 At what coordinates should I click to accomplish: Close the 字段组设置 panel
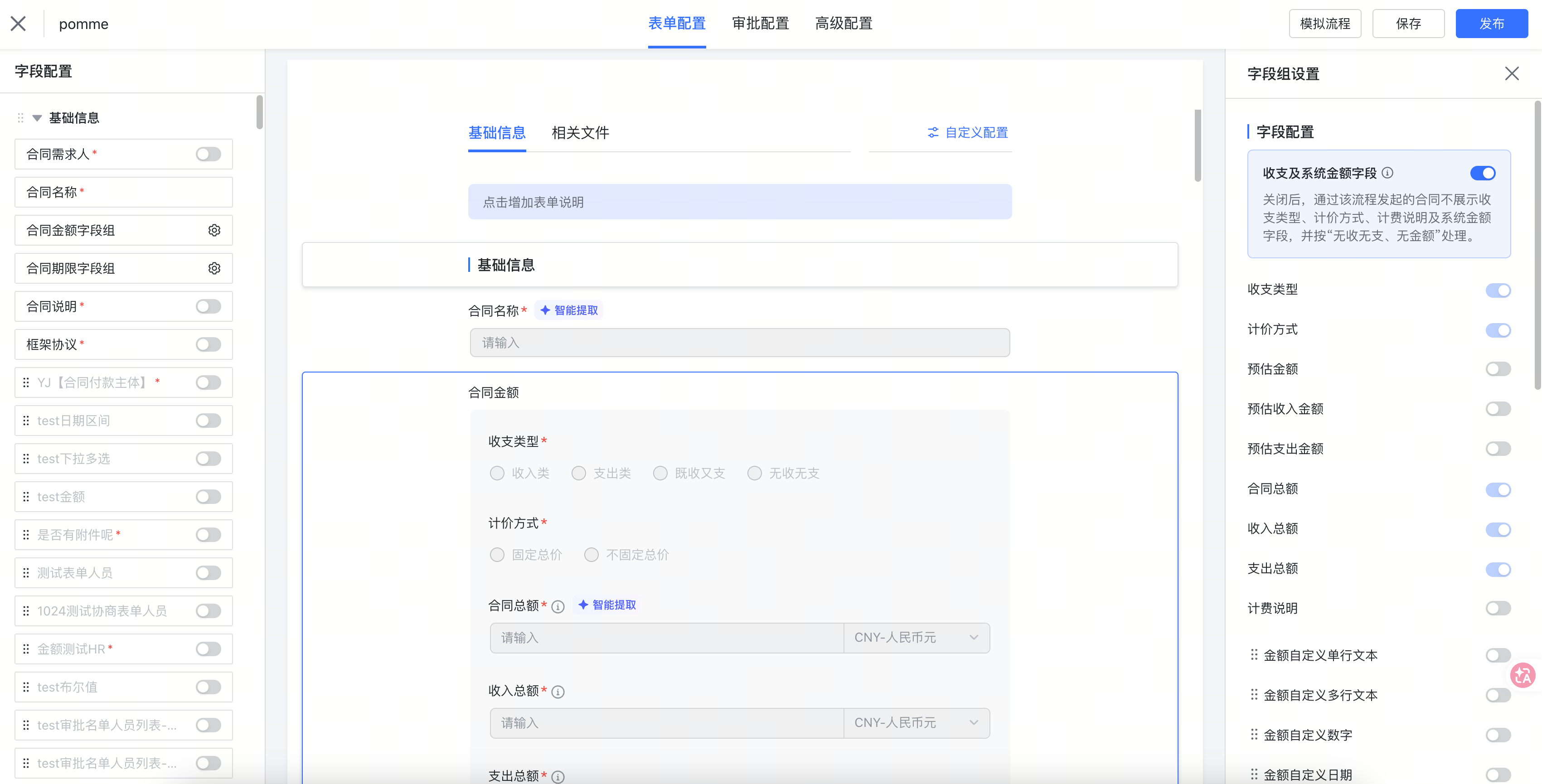pos(1512,73)
